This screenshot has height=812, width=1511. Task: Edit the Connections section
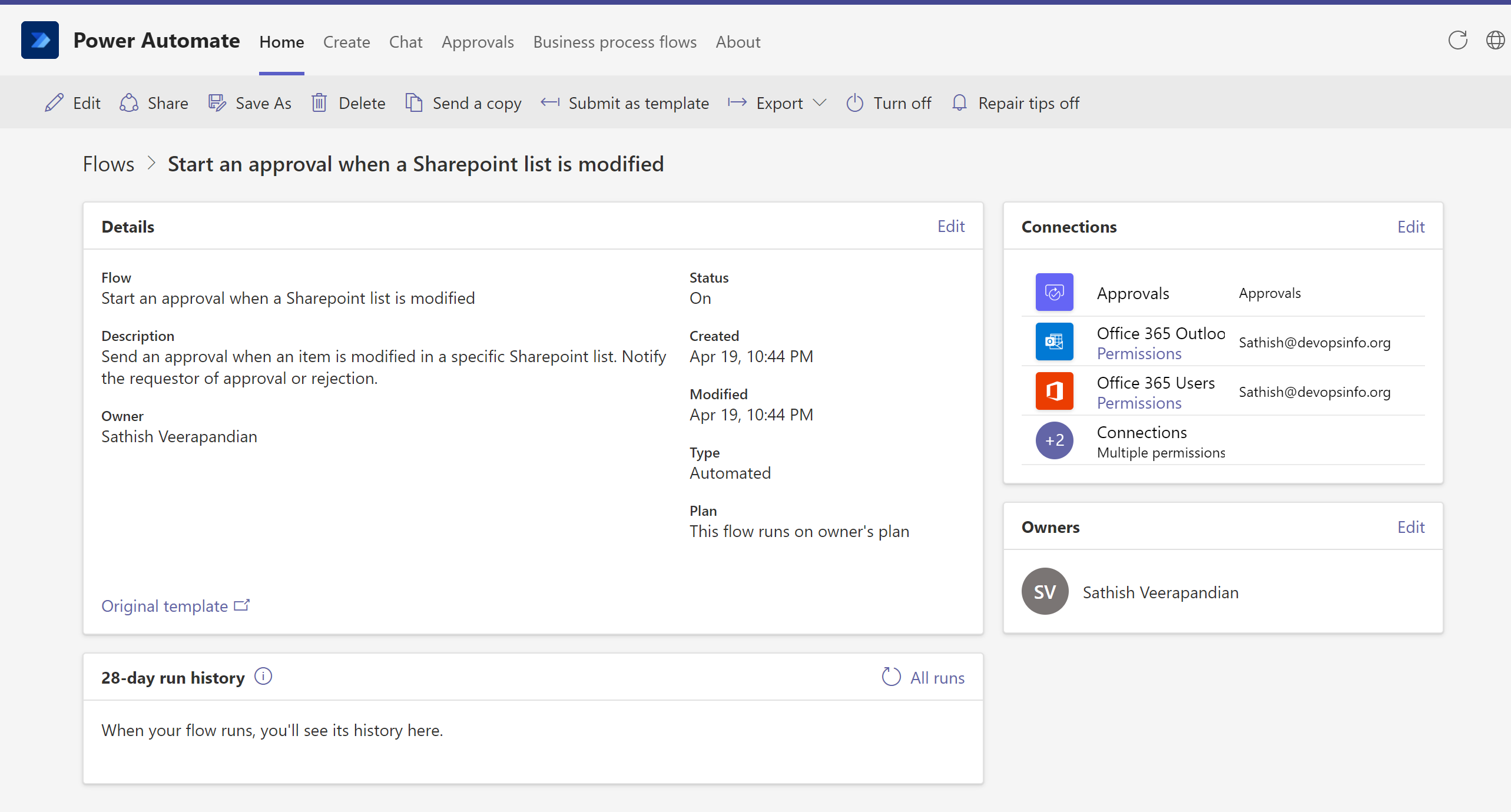tap(1410, 227)
